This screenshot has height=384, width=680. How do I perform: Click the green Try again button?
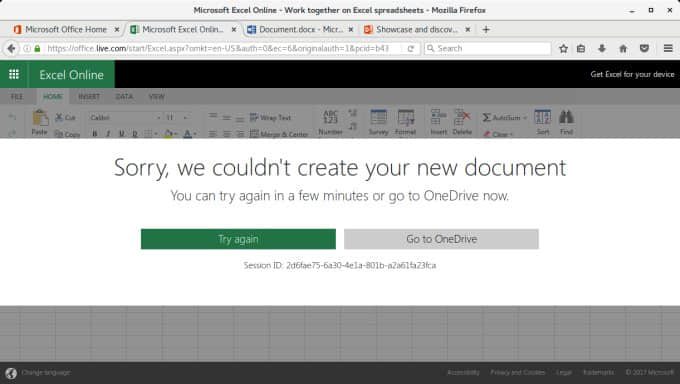pos(238,239)
